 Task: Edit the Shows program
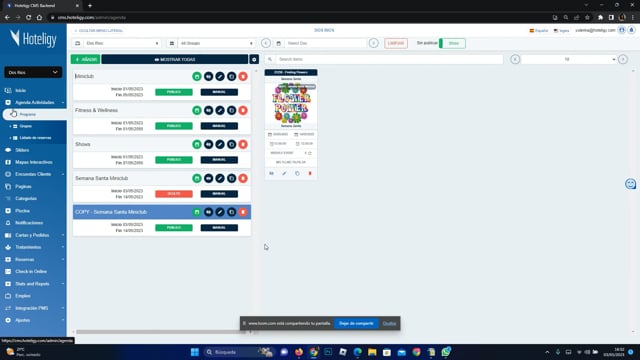pos(220,144)
